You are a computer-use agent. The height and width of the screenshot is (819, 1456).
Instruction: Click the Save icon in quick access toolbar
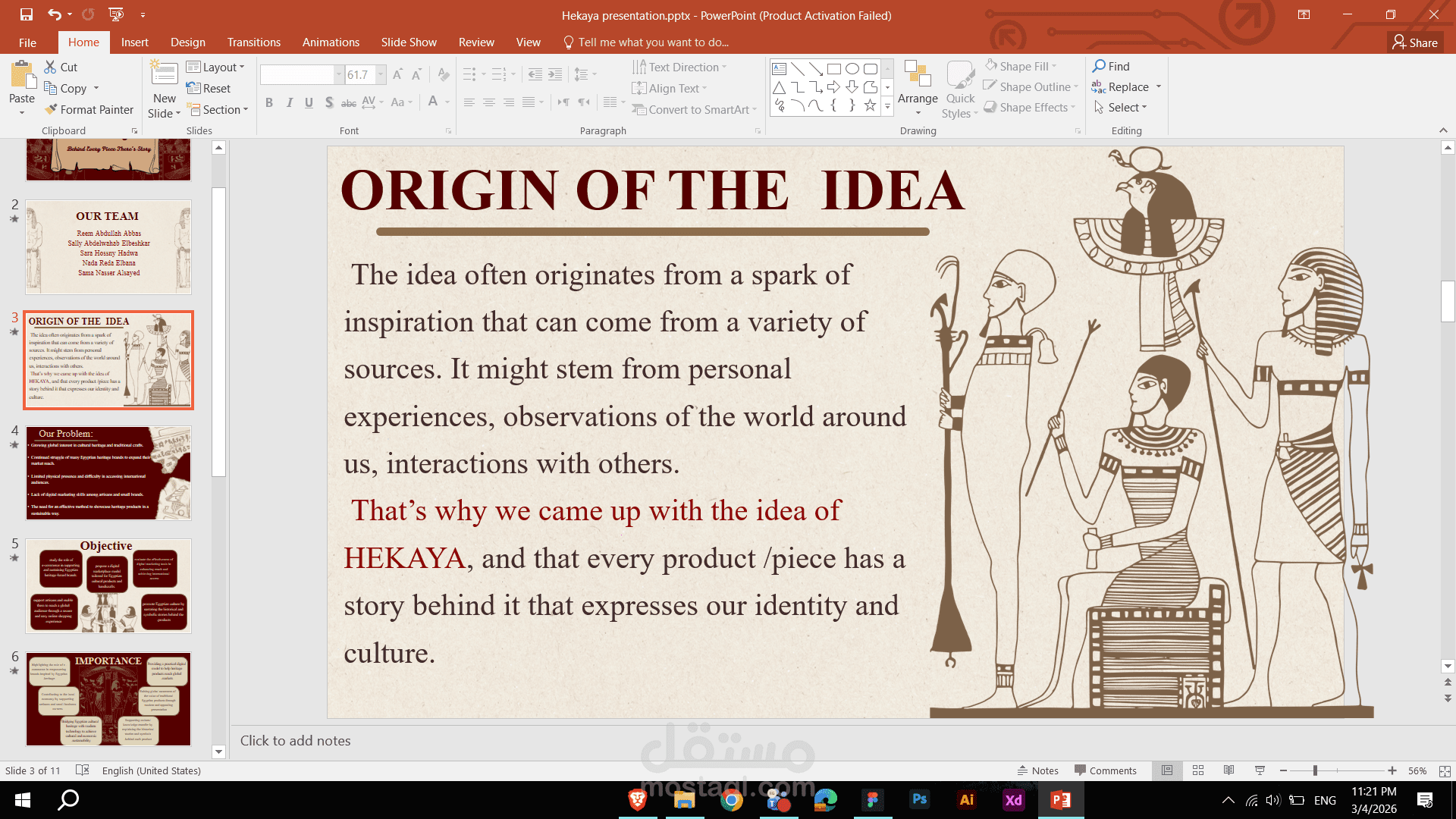point(27,14)
